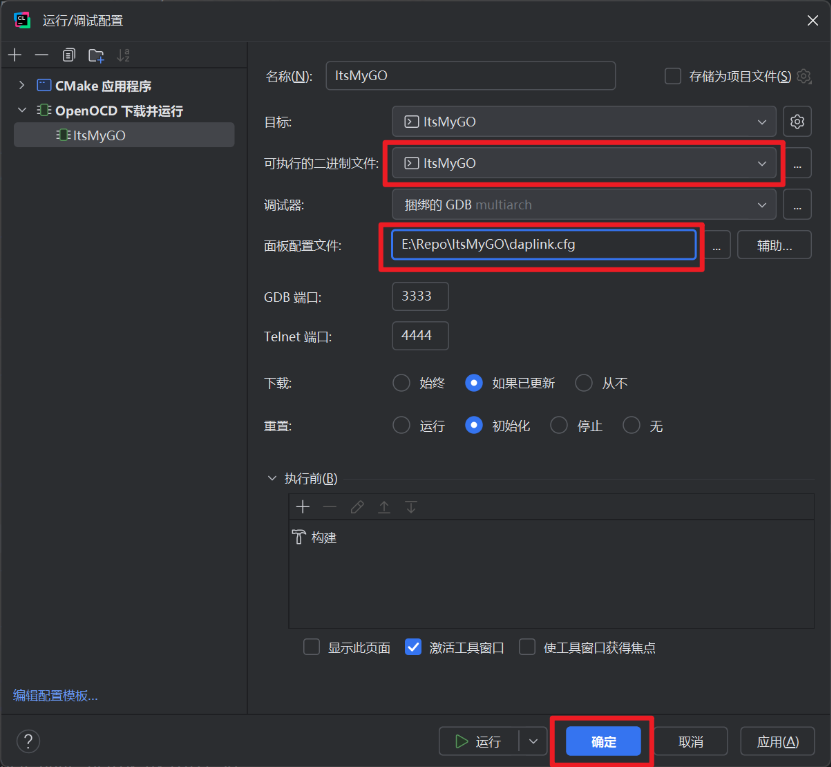This screenshot has width=831, height=767.
Task: Edit the before-launch task
Action: 357,507
